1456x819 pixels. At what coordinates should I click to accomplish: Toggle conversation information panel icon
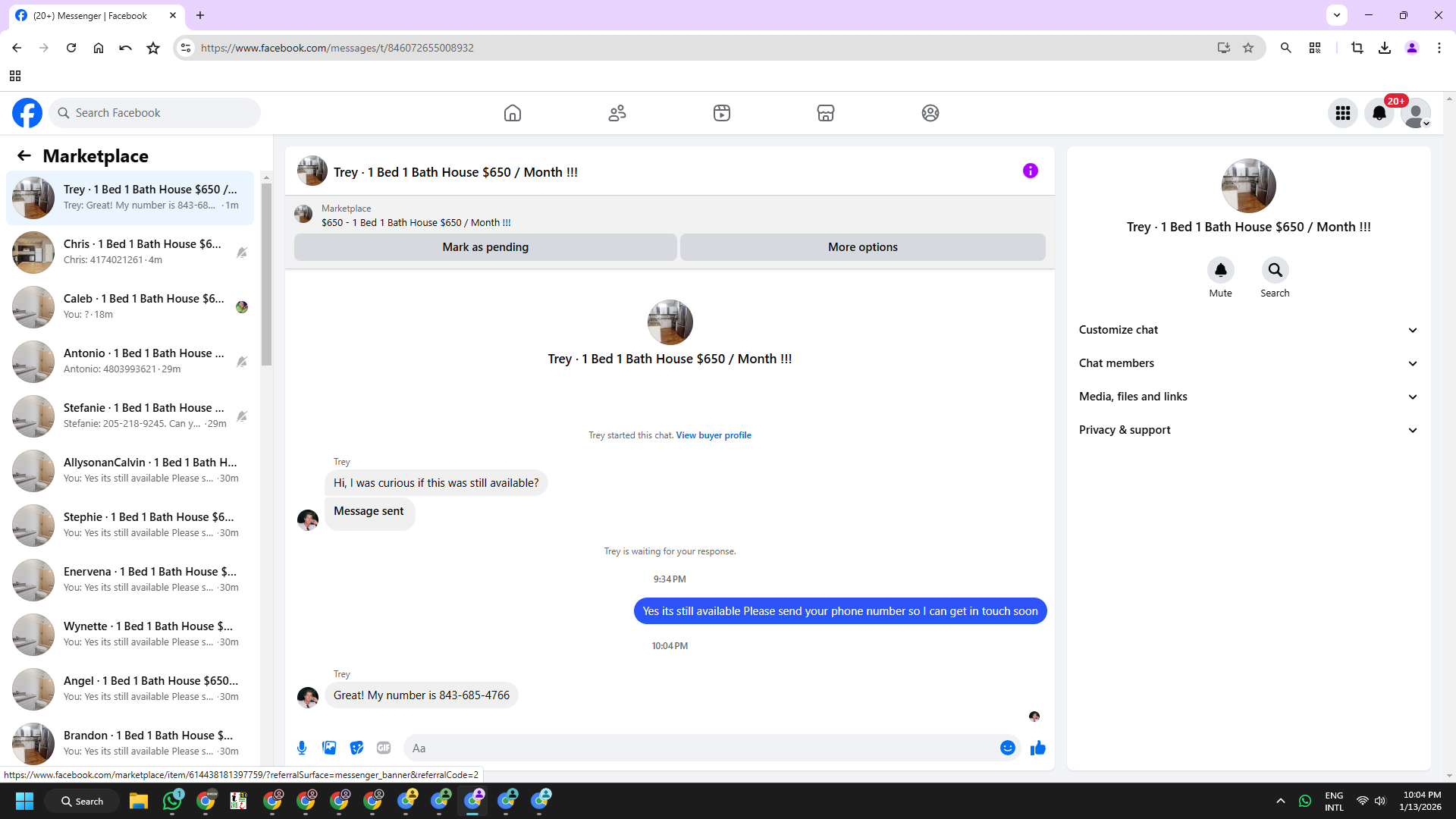coord(1030,171)
